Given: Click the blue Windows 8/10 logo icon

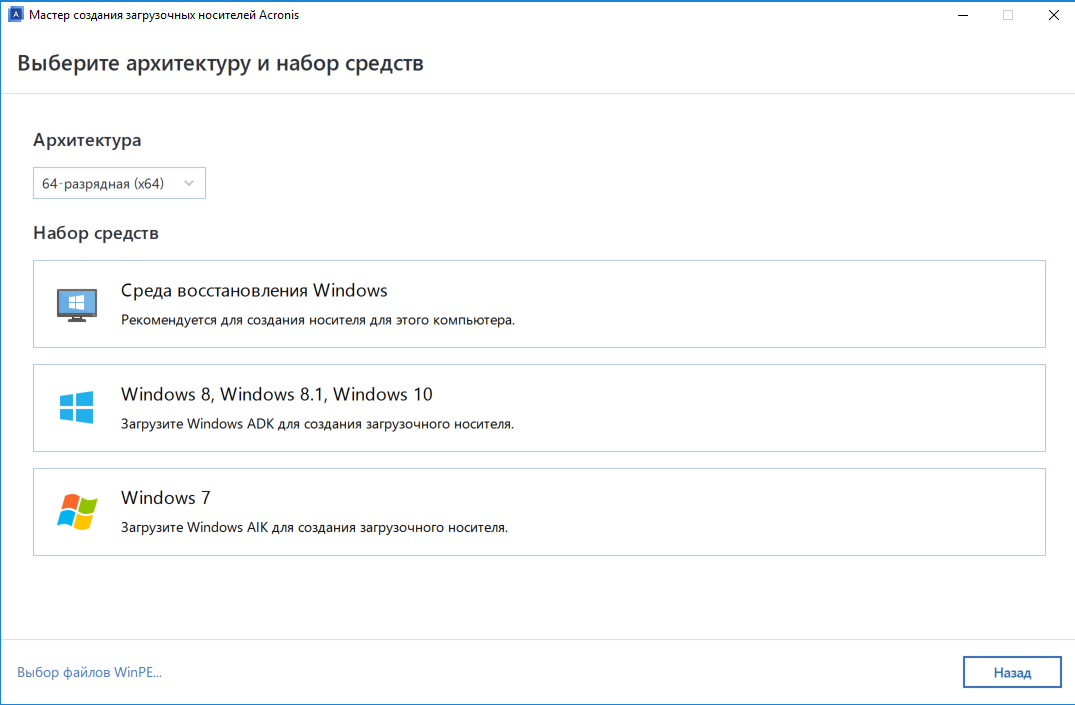Looking at the screenshot, I should pos(77,407).
